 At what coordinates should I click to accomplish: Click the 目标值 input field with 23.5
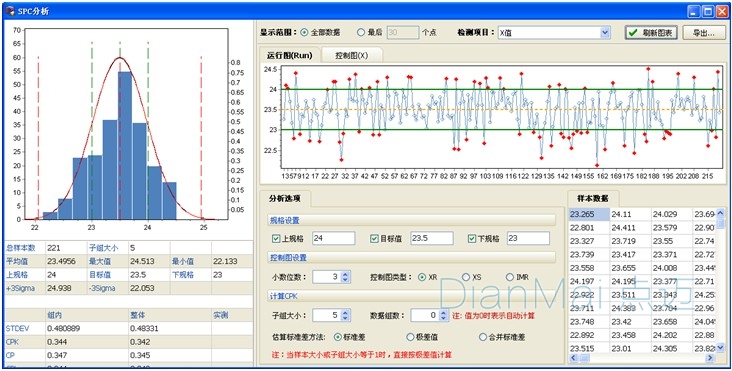[x=432, y=238]
